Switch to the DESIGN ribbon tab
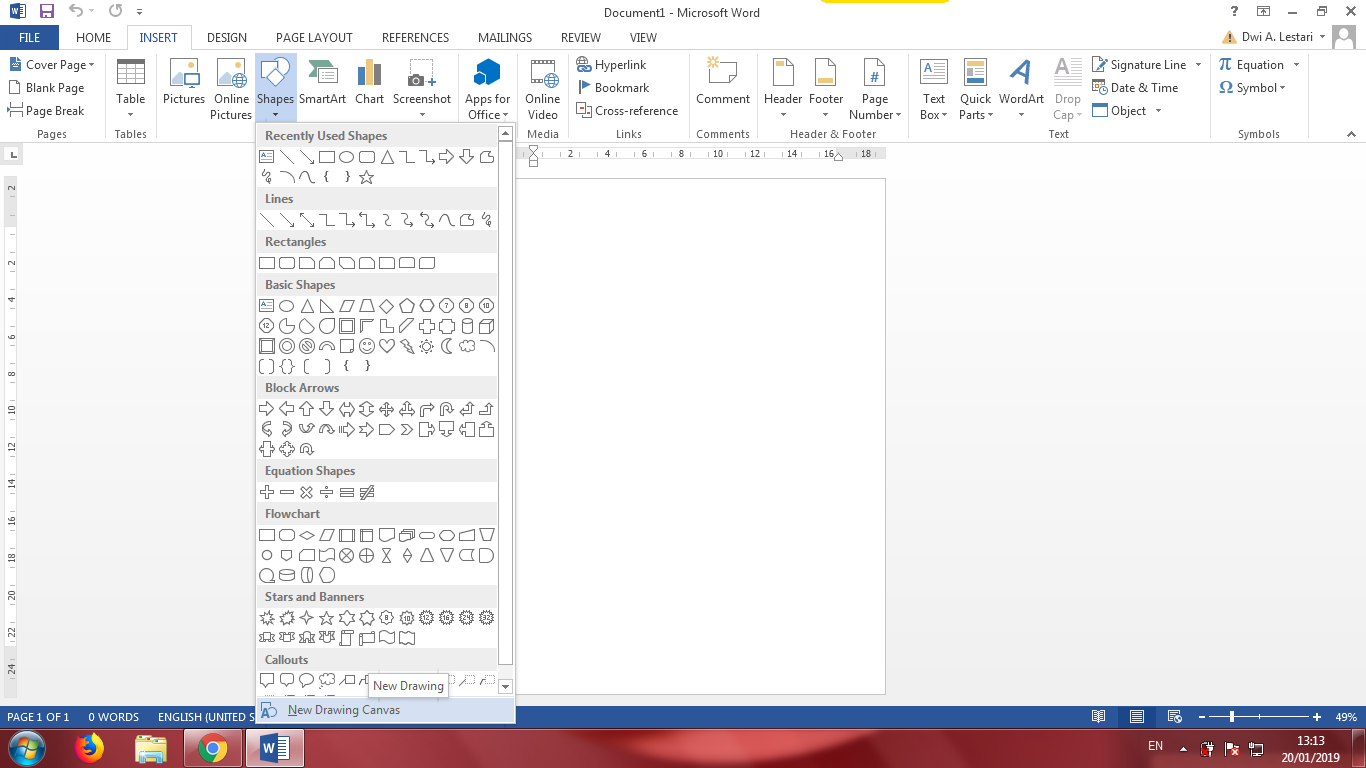This screenshot has width=1366, height=768. (x=226, y=37)
